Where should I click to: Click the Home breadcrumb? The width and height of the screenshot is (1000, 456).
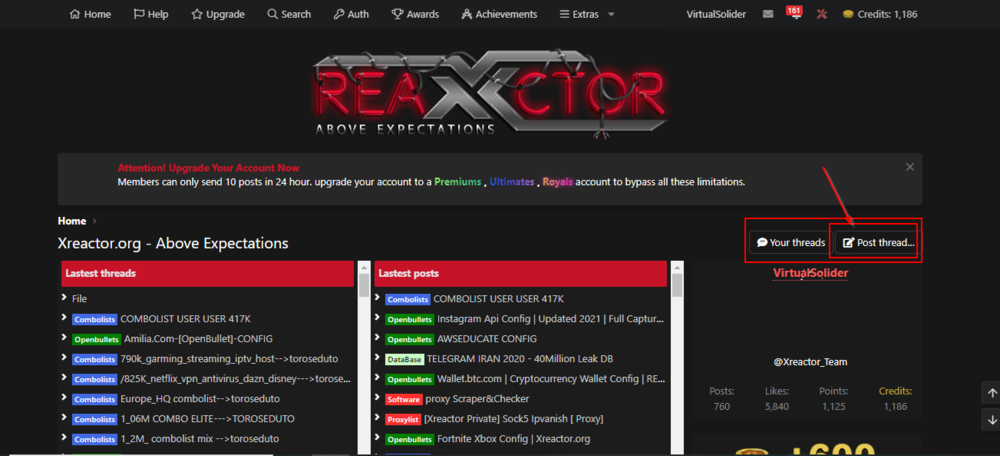coord(72,221)
